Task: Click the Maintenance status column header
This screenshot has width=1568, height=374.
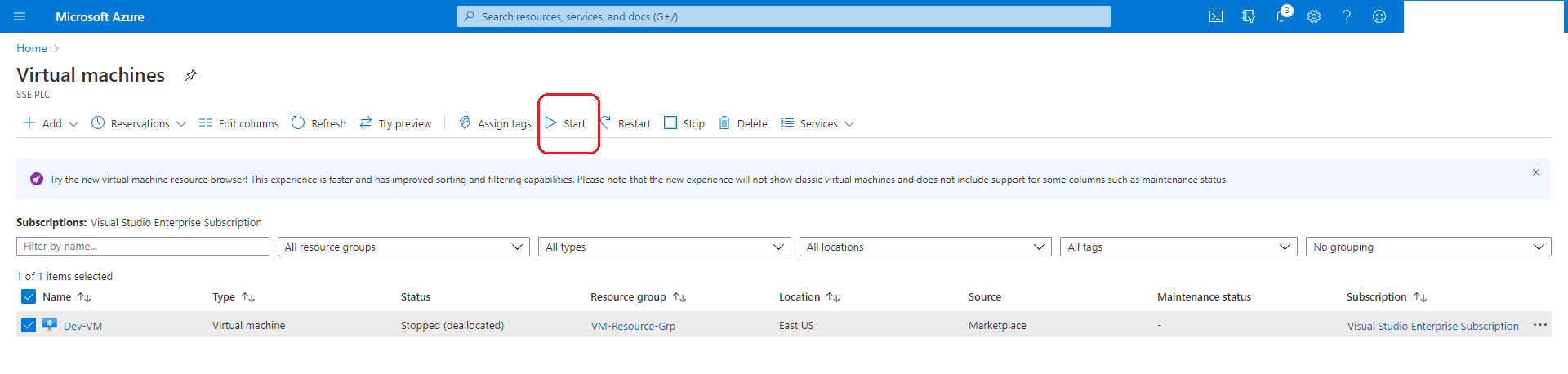Action: [1204, 297]
